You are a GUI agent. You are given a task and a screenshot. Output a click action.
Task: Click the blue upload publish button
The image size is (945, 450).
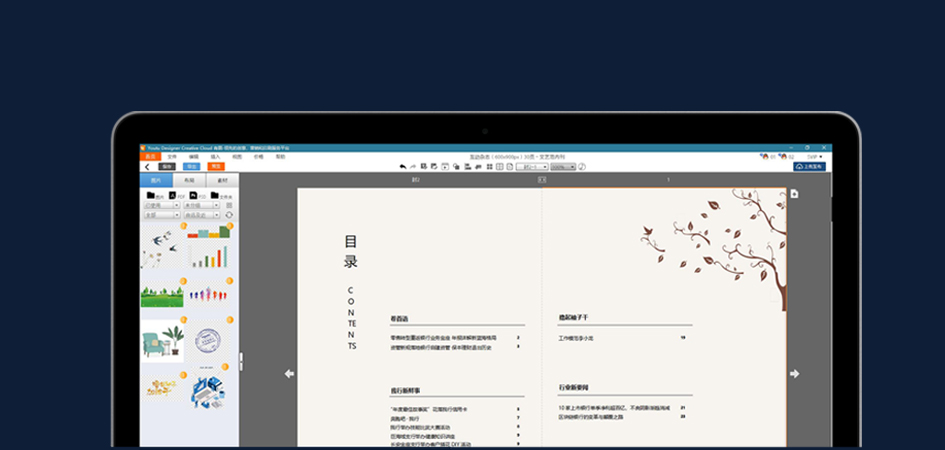tap(808, 167)
